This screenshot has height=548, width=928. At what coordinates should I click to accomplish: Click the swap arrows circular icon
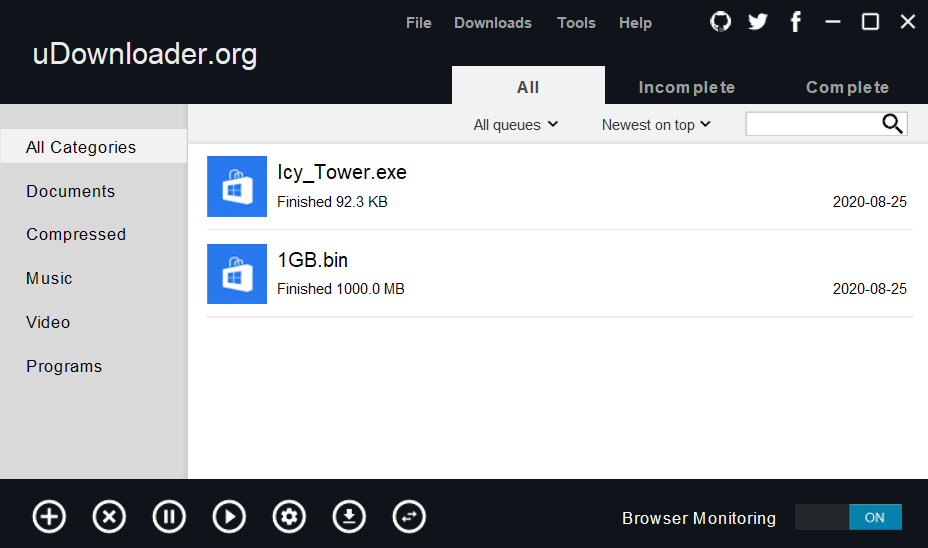coord(409,517)
